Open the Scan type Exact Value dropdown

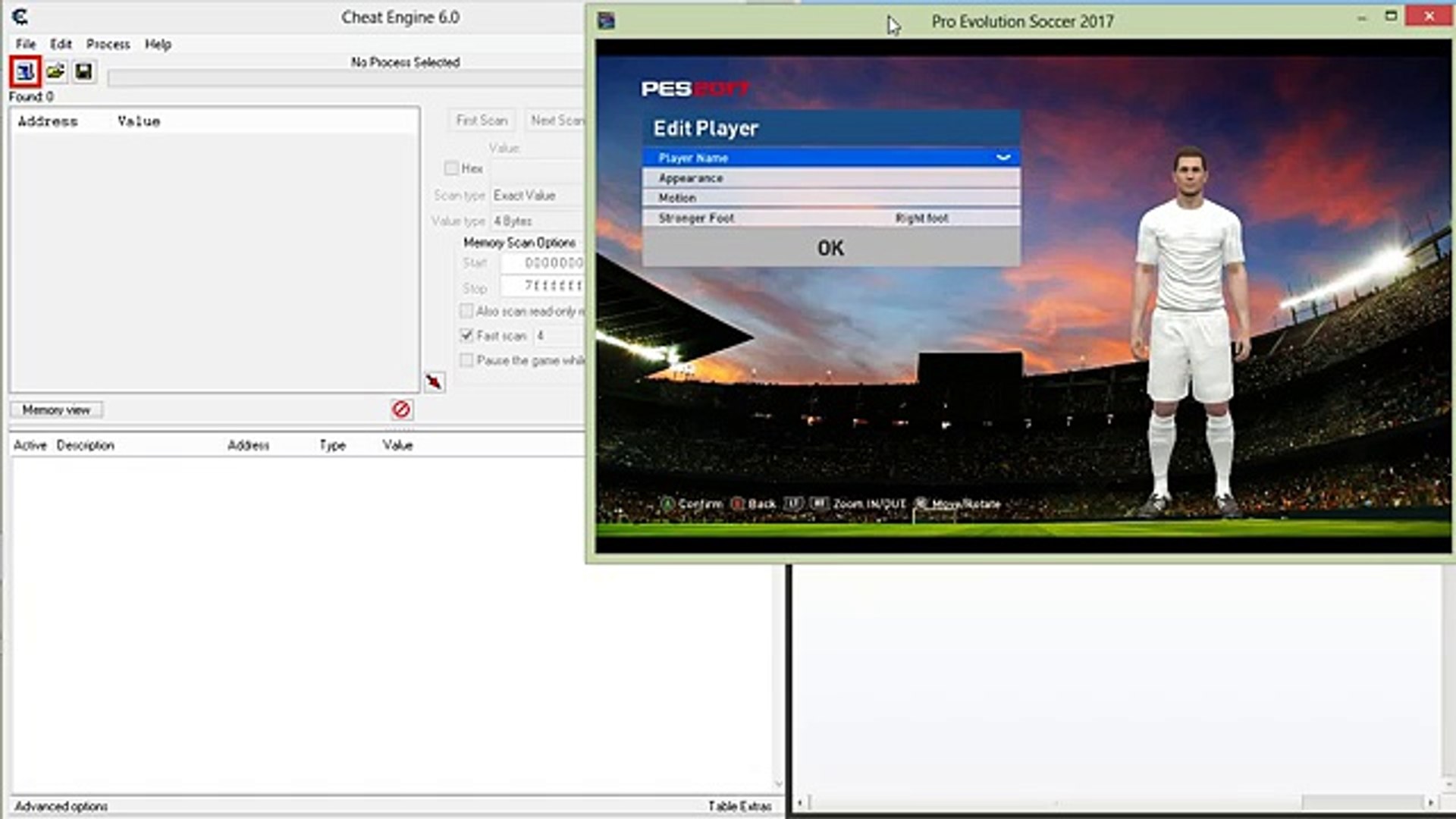tap(535, 196)
